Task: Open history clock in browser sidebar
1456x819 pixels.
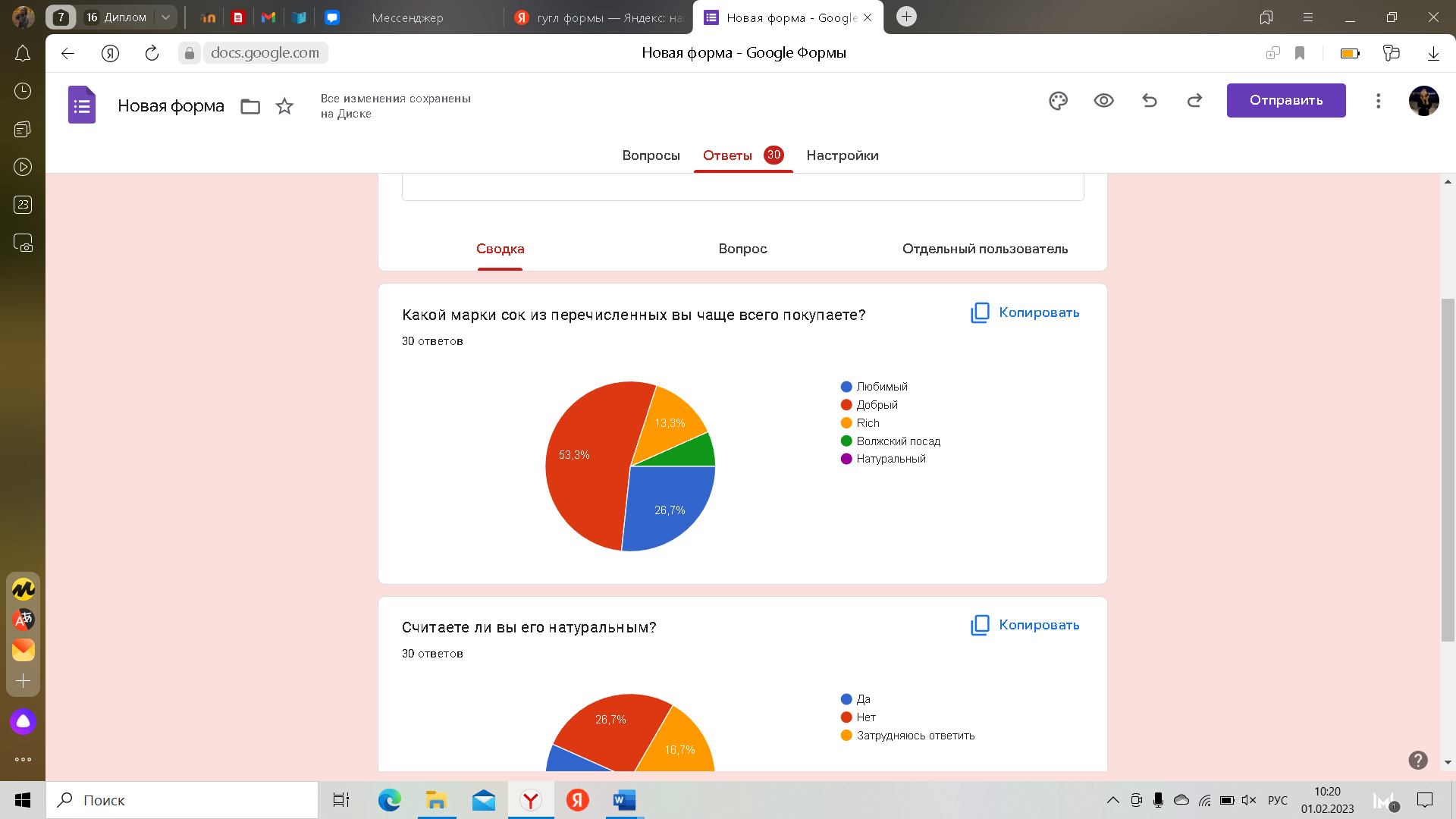Action: click(23, 91)
